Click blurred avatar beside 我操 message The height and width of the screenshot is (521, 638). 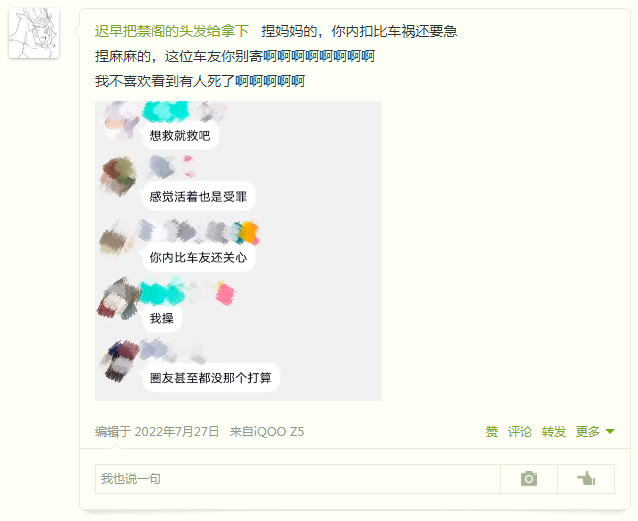pos(119,299)
